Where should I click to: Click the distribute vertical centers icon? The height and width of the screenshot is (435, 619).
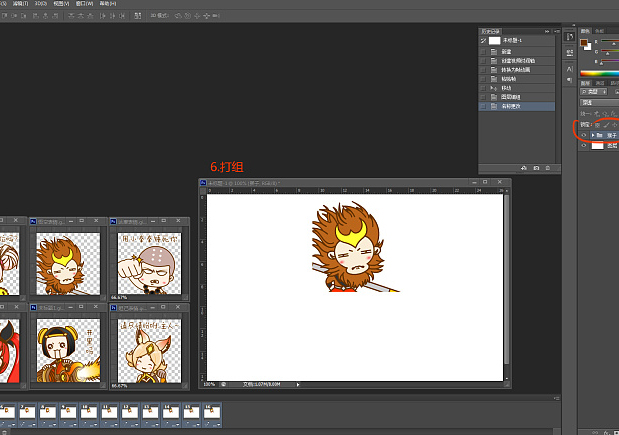[81, 16]
